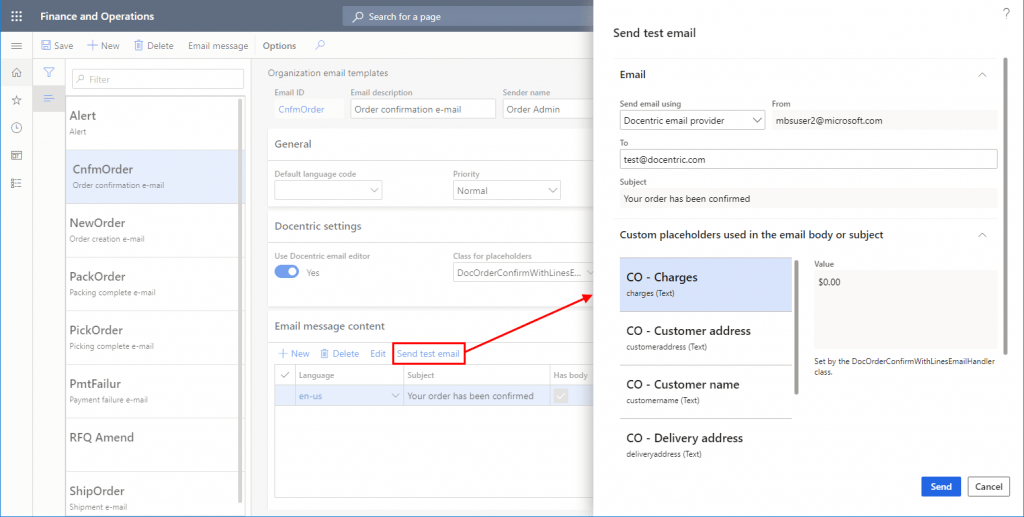Click 'Your order has been confirmed' grid cell
This screenshot has width=1024, height=517.
coord(477,396)
